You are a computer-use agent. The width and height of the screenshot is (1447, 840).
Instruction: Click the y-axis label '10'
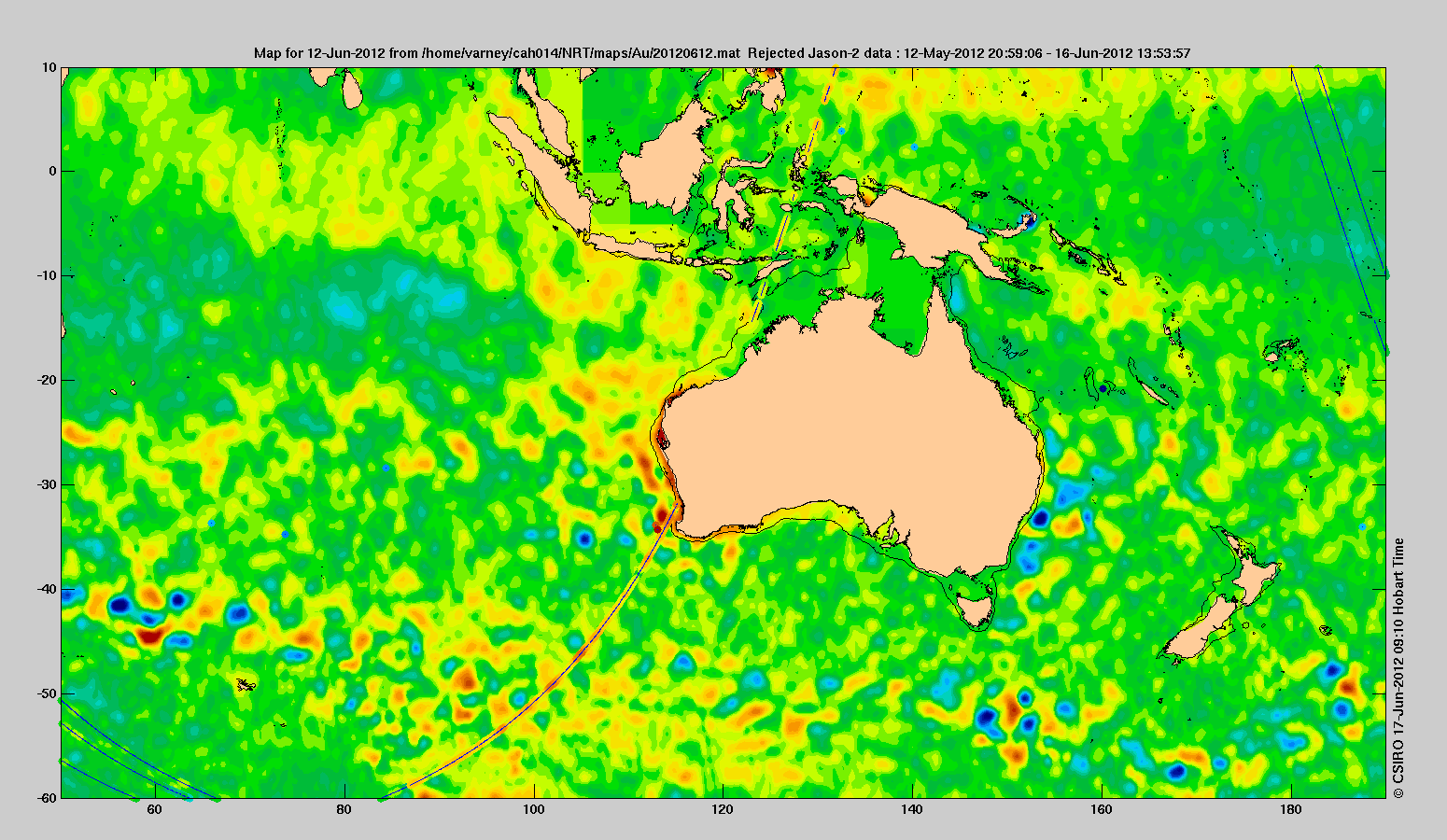(49, 67)
